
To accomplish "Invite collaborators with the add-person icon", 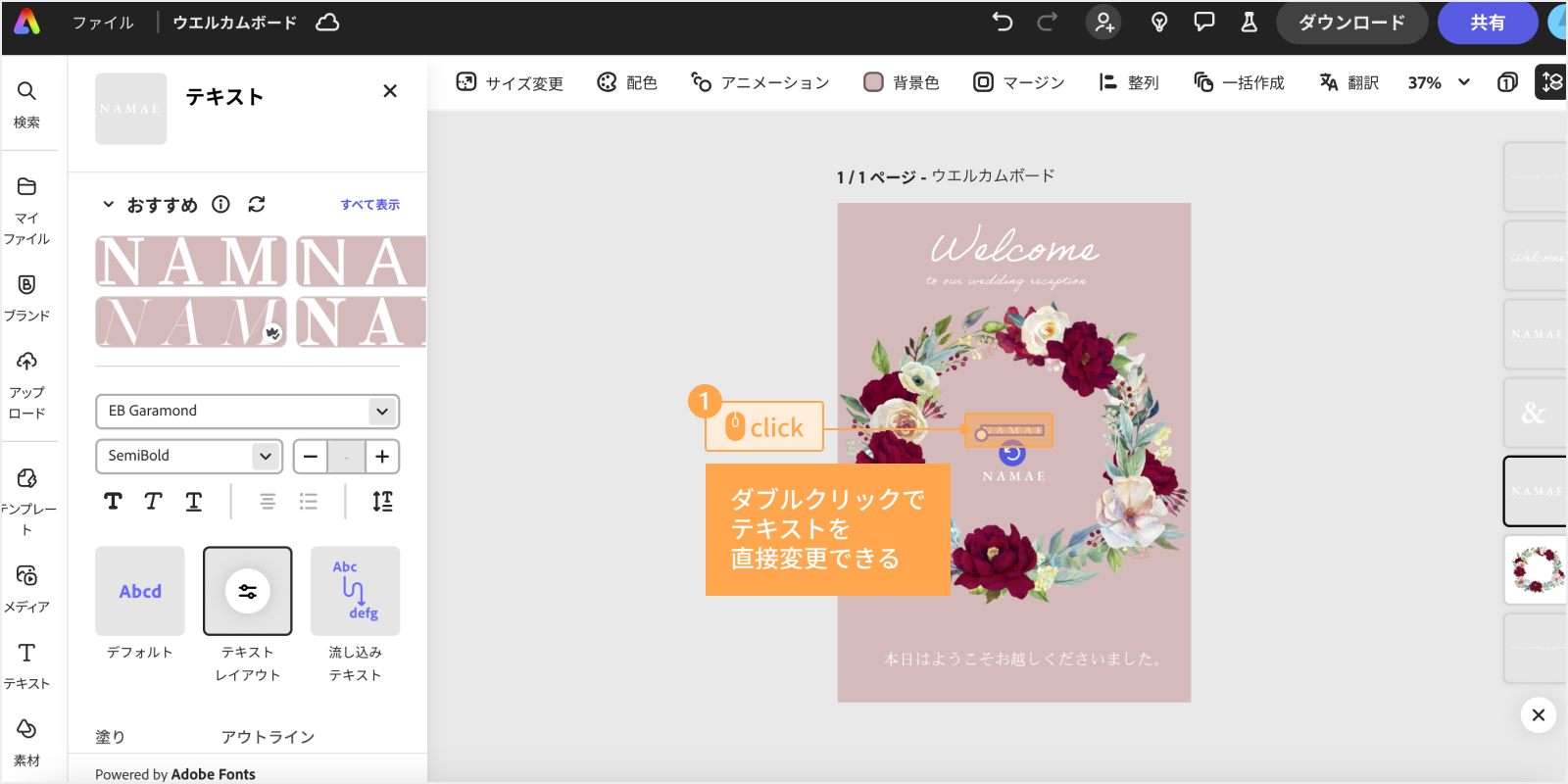I will click(x=1103, y=23).
